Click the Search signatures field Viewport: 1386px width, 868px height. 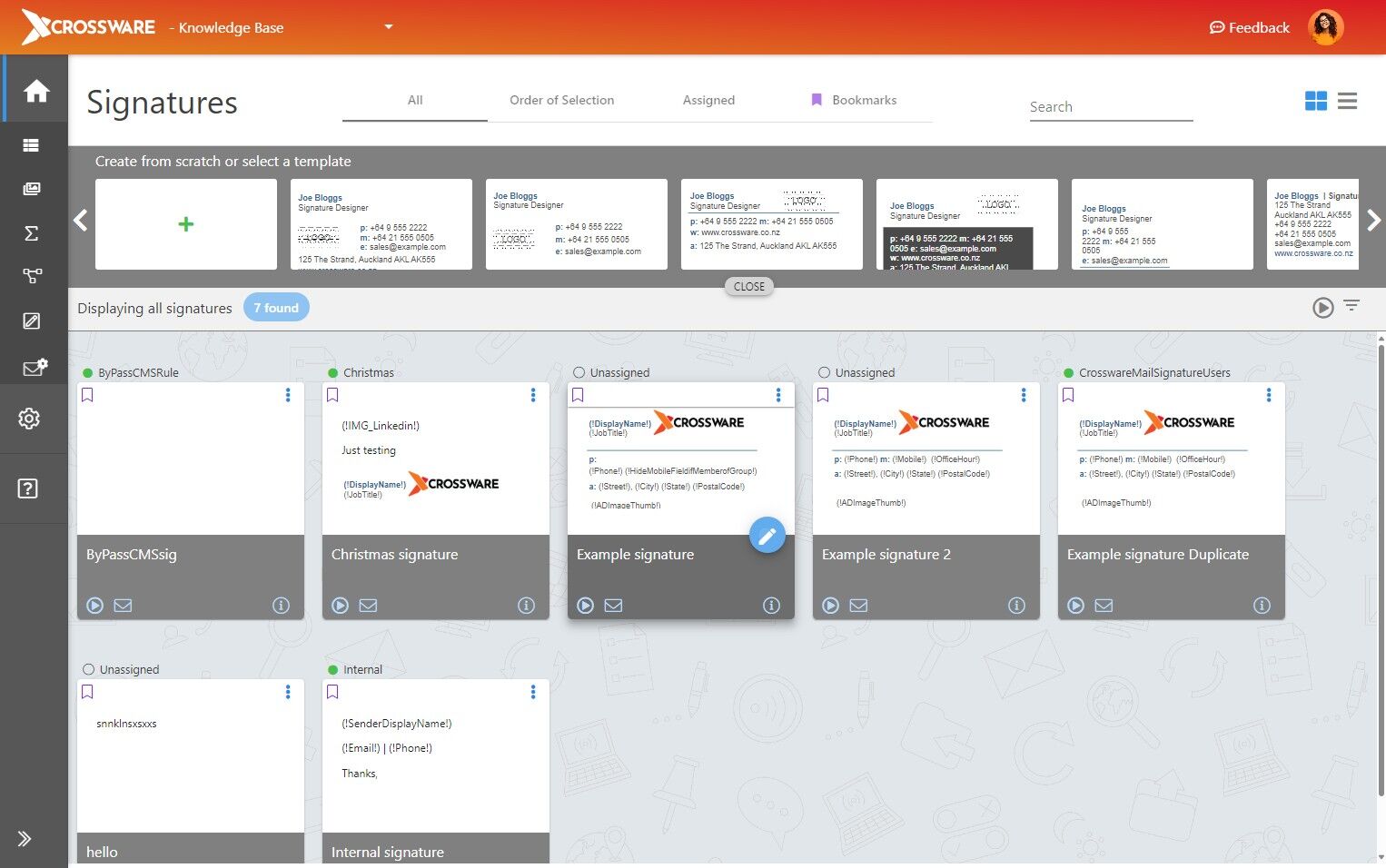tap(1111, 107)
